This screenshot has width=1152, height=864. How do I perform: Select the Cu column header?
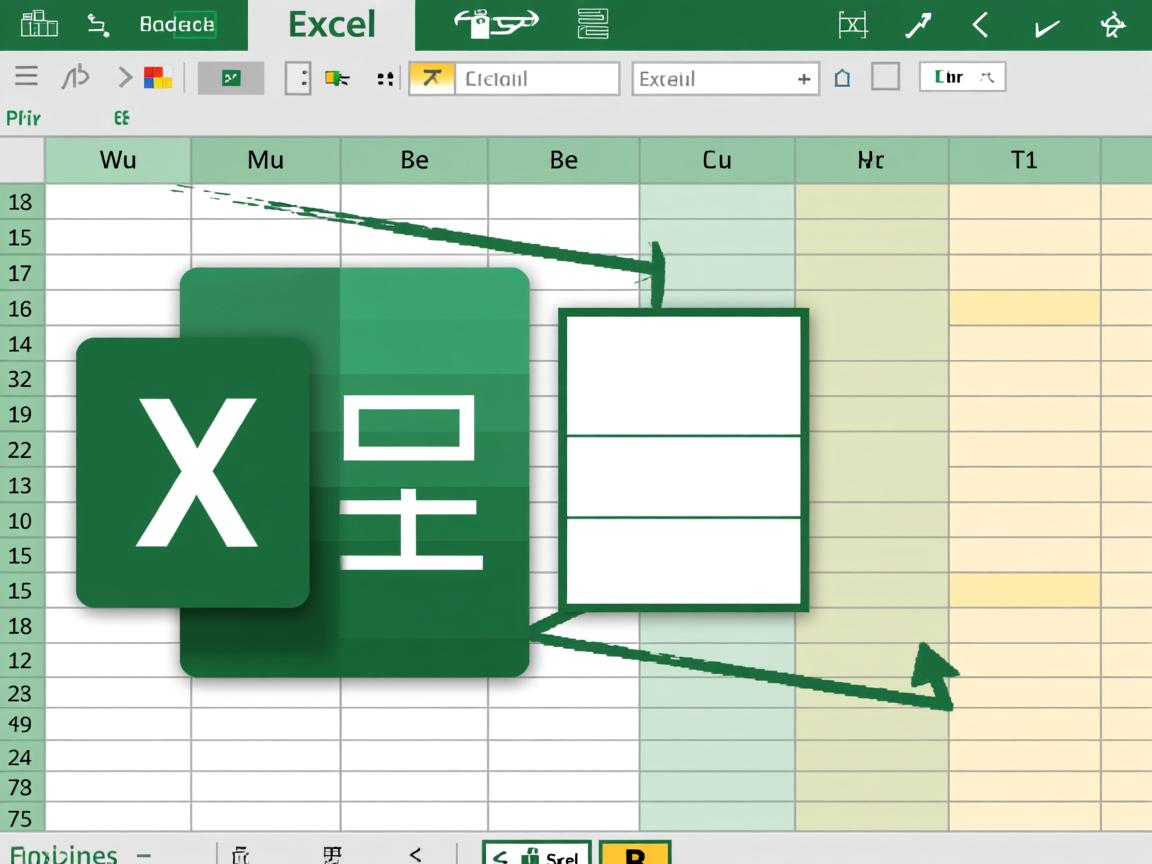(x=716, y=160)
